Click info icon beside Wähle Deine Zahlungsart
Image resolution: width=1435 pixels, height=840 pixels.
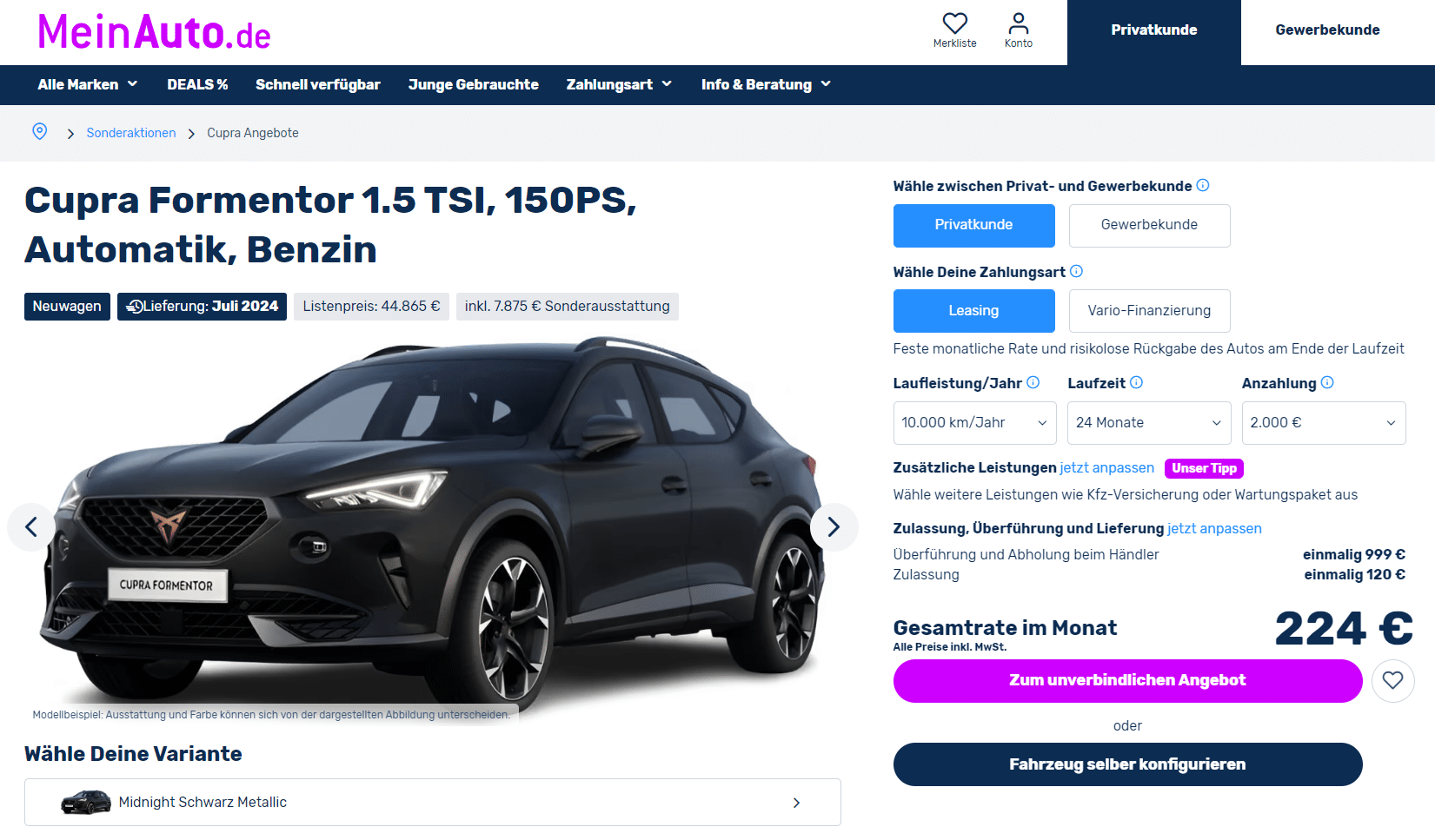tap(1076, 271)
